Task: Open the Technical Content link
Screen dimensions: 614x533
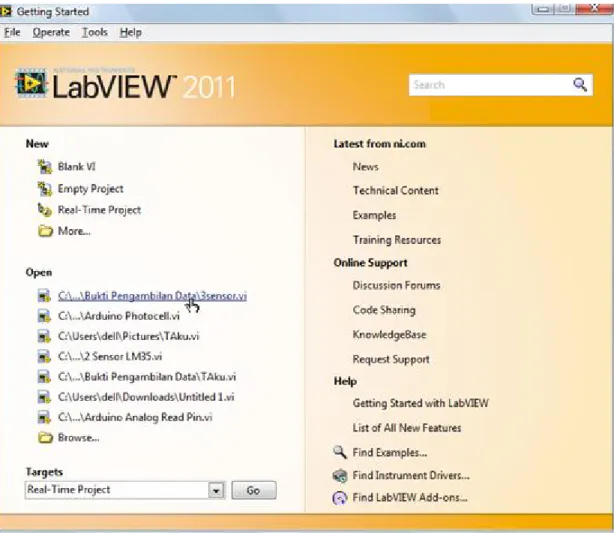Action: [x=395, y=191]
